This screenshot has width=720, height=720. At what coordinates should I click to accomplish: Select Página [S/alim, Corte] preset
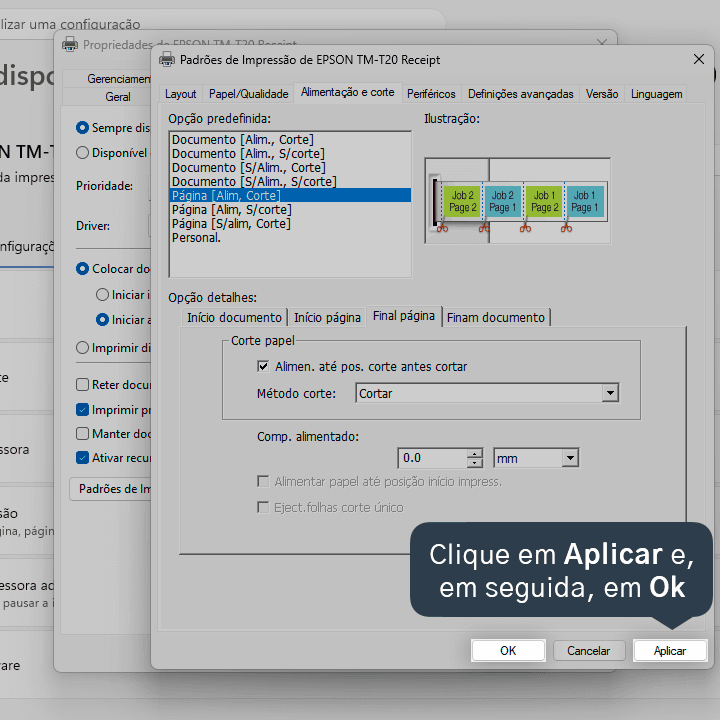pos(290,224)
